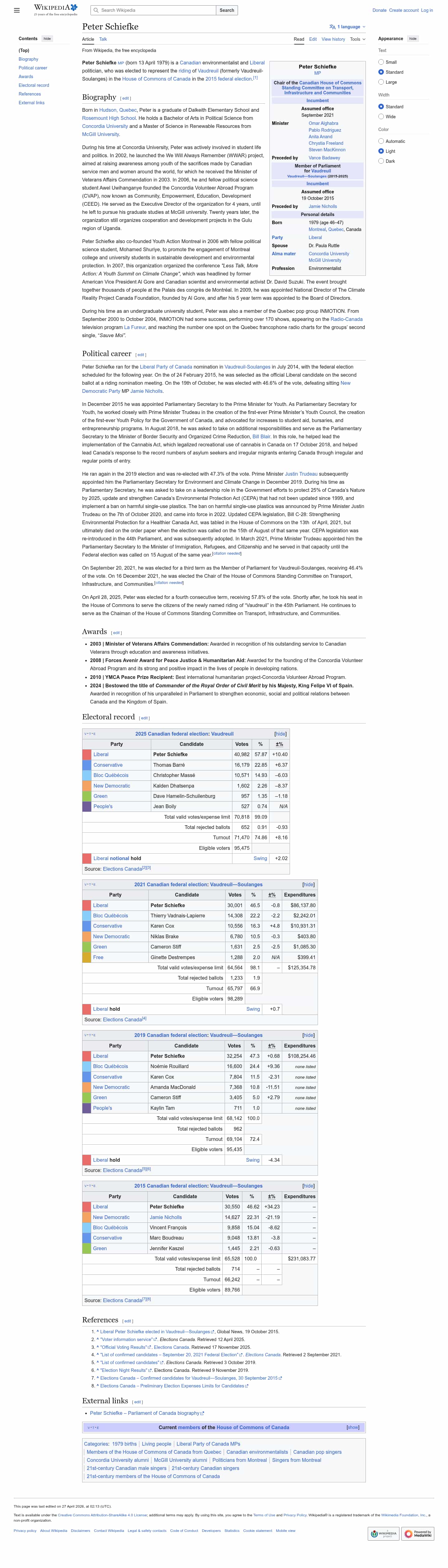Jump to Electoral record in contents
This screenshot has height=1568, width=448.
pos(34,85)
